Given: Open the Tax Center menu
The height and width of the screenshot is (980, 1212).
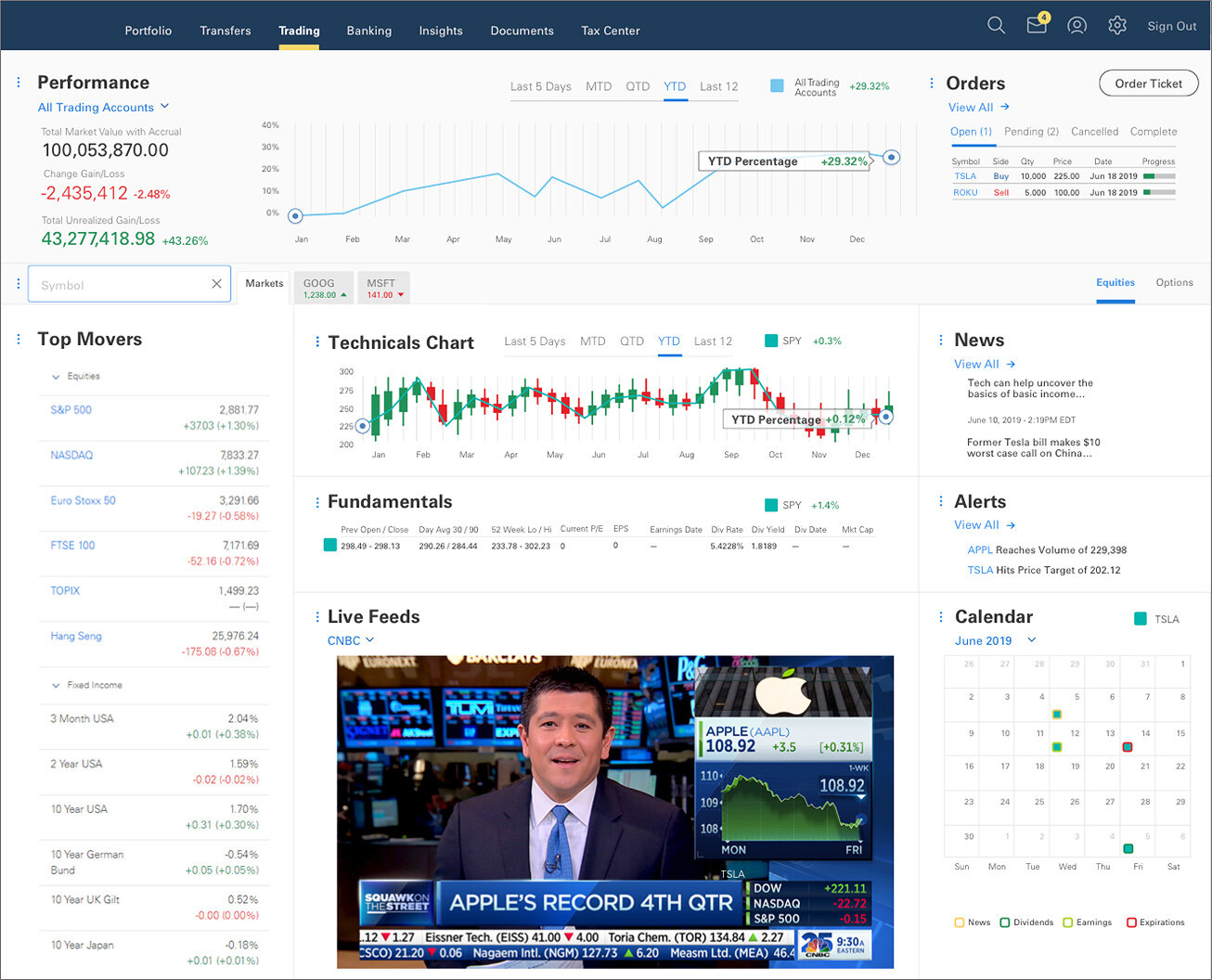Looking at the screenshot, I should [x=611, y=31].
